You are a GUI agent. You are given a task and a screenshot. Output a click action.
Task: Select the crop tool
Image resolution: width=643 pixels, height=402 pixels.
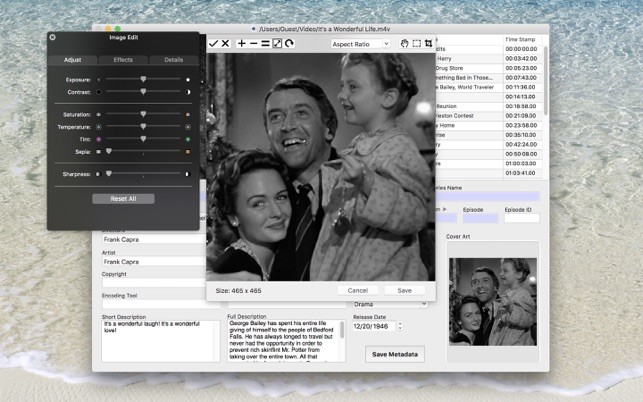(x=429, y=44)
